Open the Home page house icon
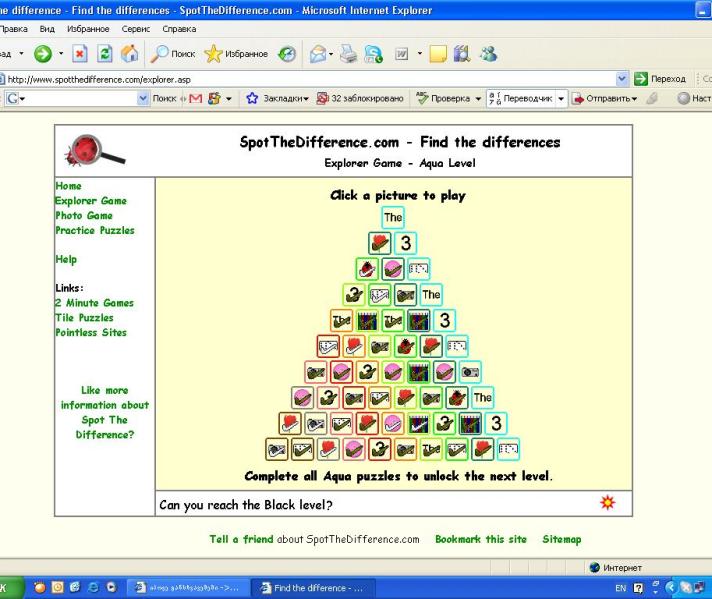 (x=130, y=54)
